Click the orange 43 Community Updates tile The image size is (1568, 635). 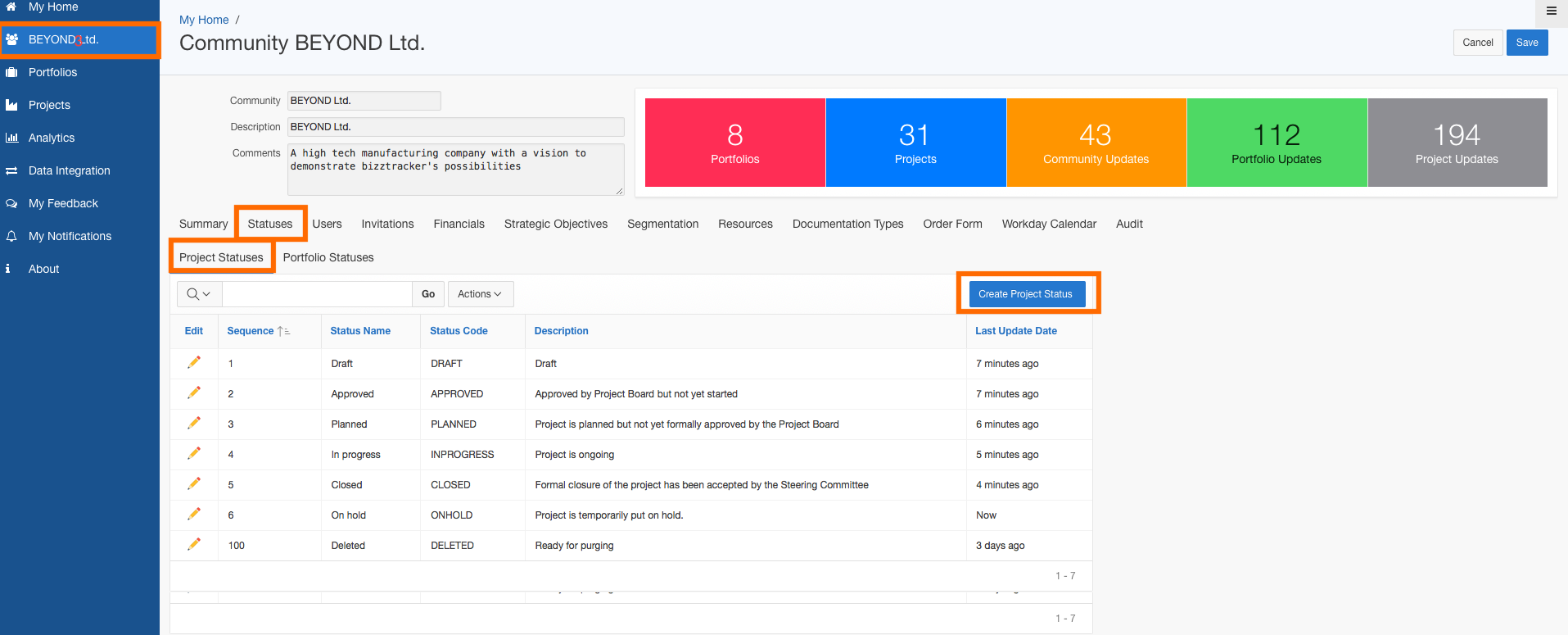pyautogui.click(x=1096, y=143)
